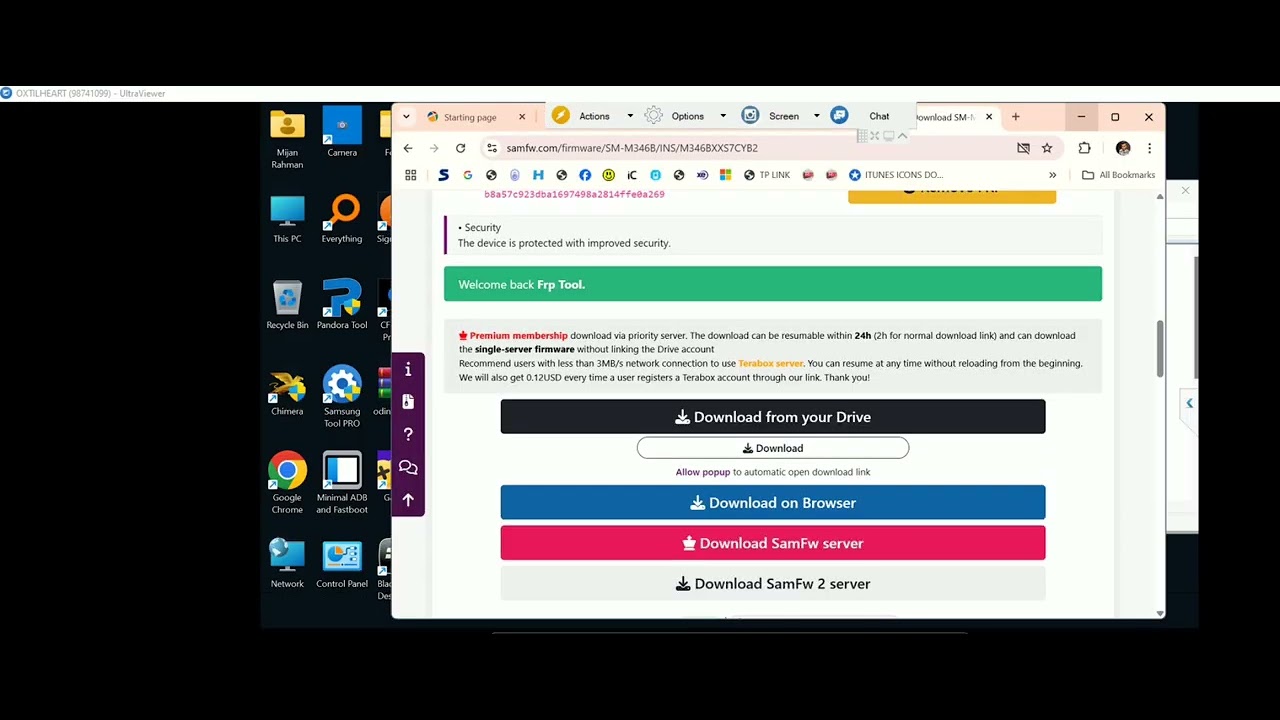Open the Camera desktop shortcut
1280x720 pixels.
pyautogui.click(x=342, y=133)
